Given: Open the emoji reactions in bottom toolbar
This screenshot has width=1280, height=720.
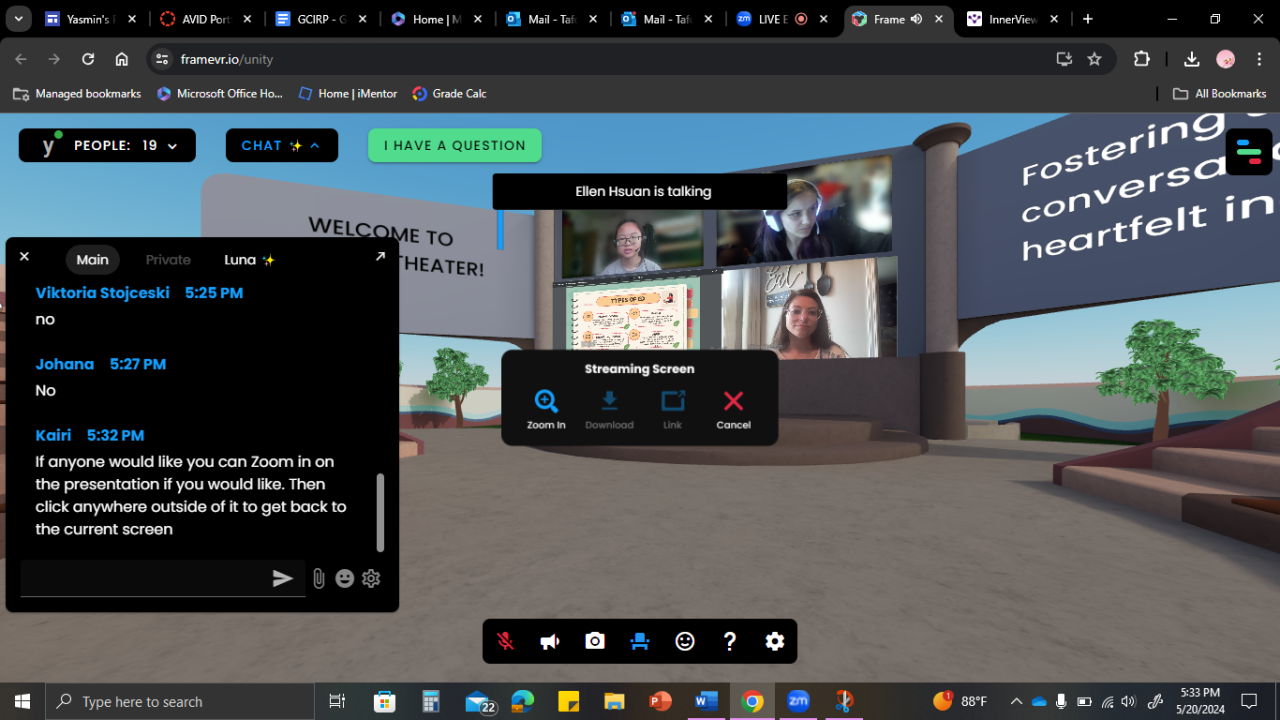Looking at the screenshot, I should click(685, 642).
